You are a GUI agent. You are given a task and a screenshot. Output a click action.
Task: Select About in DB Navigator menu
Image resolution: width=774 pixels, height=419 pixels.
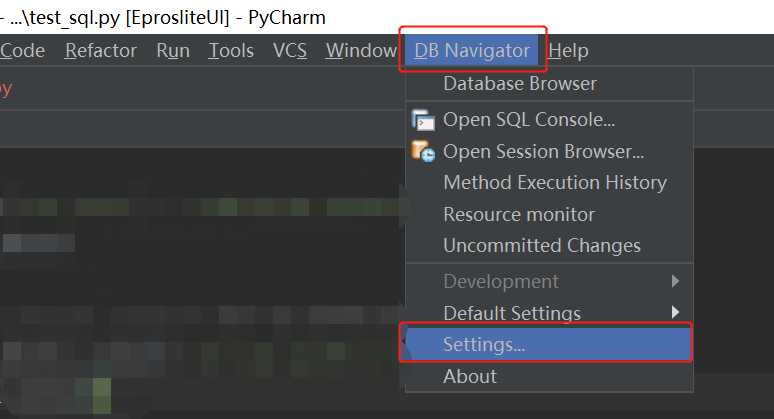tap(469, 376)
